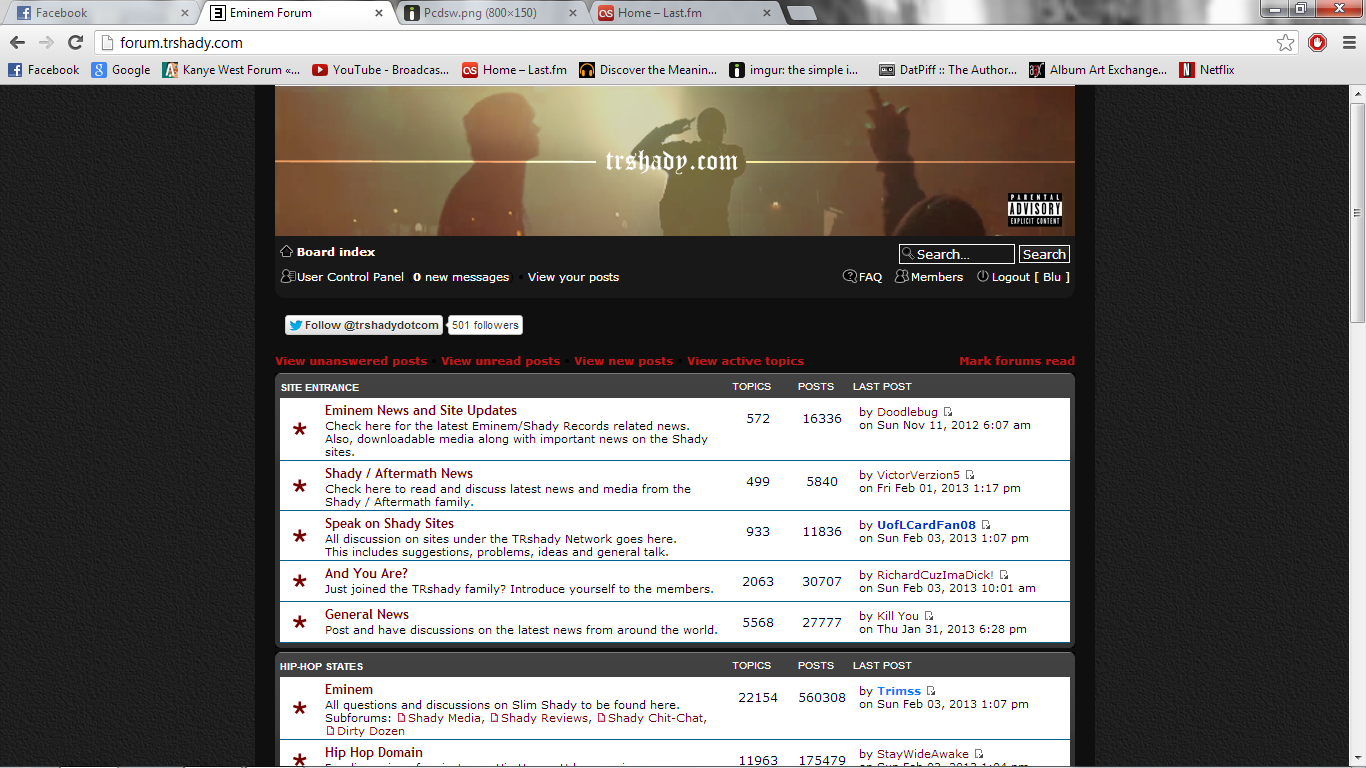Click the trshady.com banner image
Screen dimensions: 1366x768
(675, 161)
